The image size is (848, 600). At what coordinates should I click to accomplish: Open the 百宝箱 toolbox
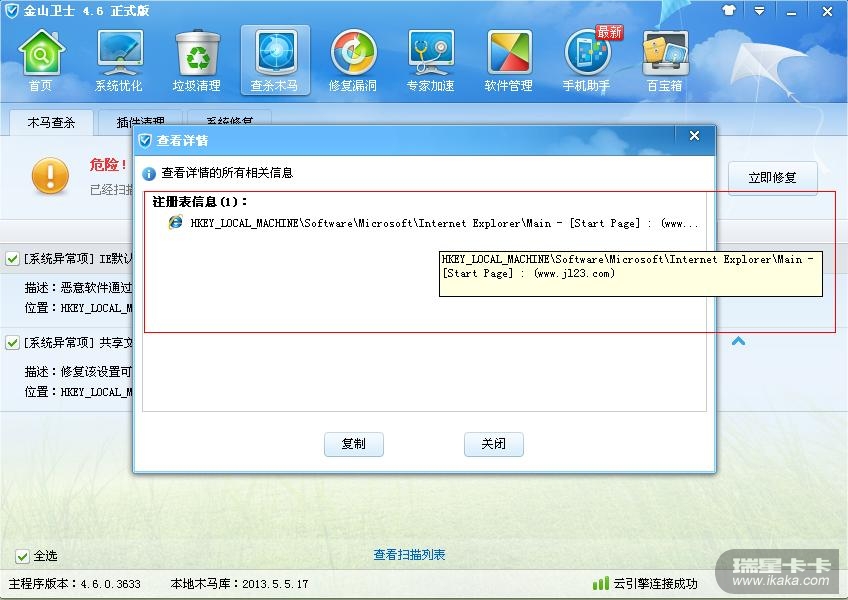point(665,61)
